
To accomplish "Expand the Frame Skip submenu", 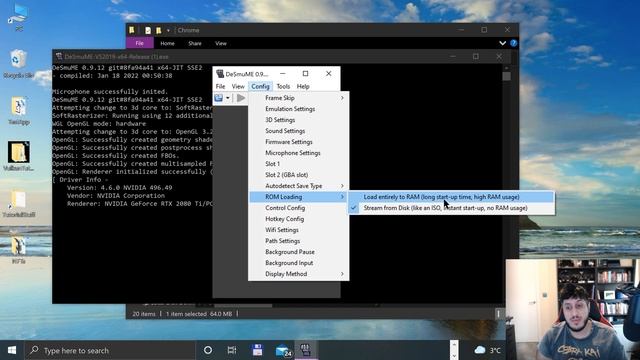I will pyautogui.click(x=298, y=98).
